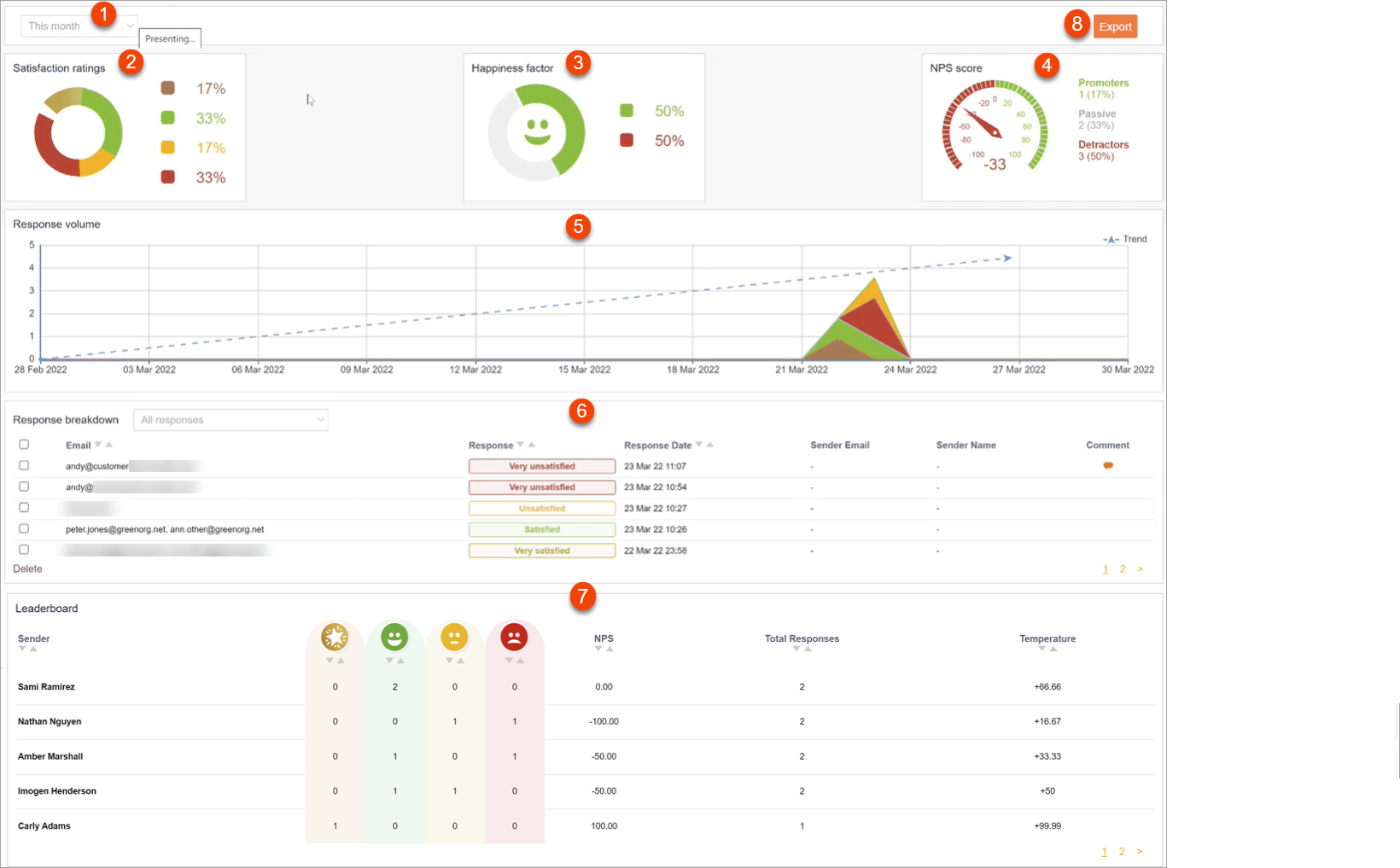
Task: Click the Trend legend marker on Response volume
Action: coord(1110,239)
